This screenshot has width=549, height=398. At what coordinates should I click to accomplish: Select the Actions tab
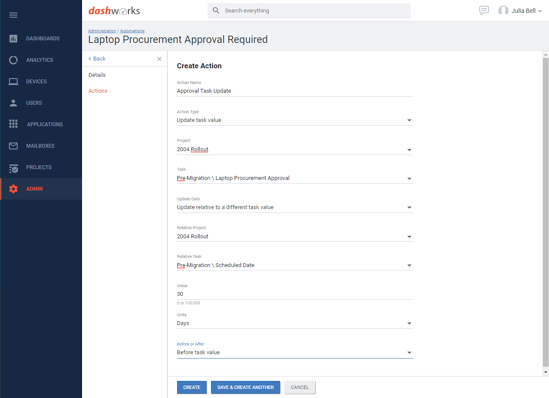coord(98,91)
